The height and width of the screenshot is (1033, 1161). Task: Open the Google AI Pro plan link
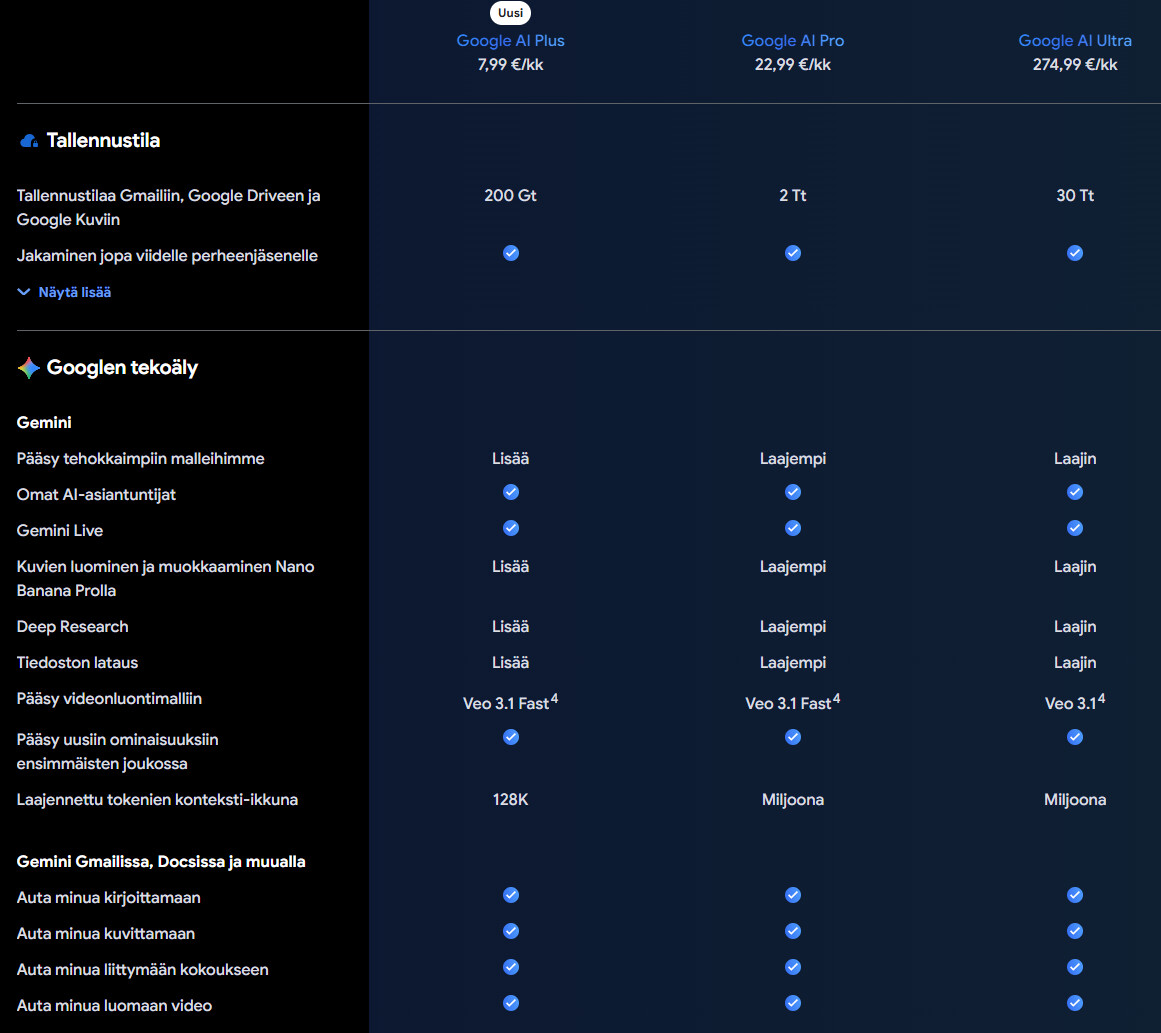coord(792,41)
